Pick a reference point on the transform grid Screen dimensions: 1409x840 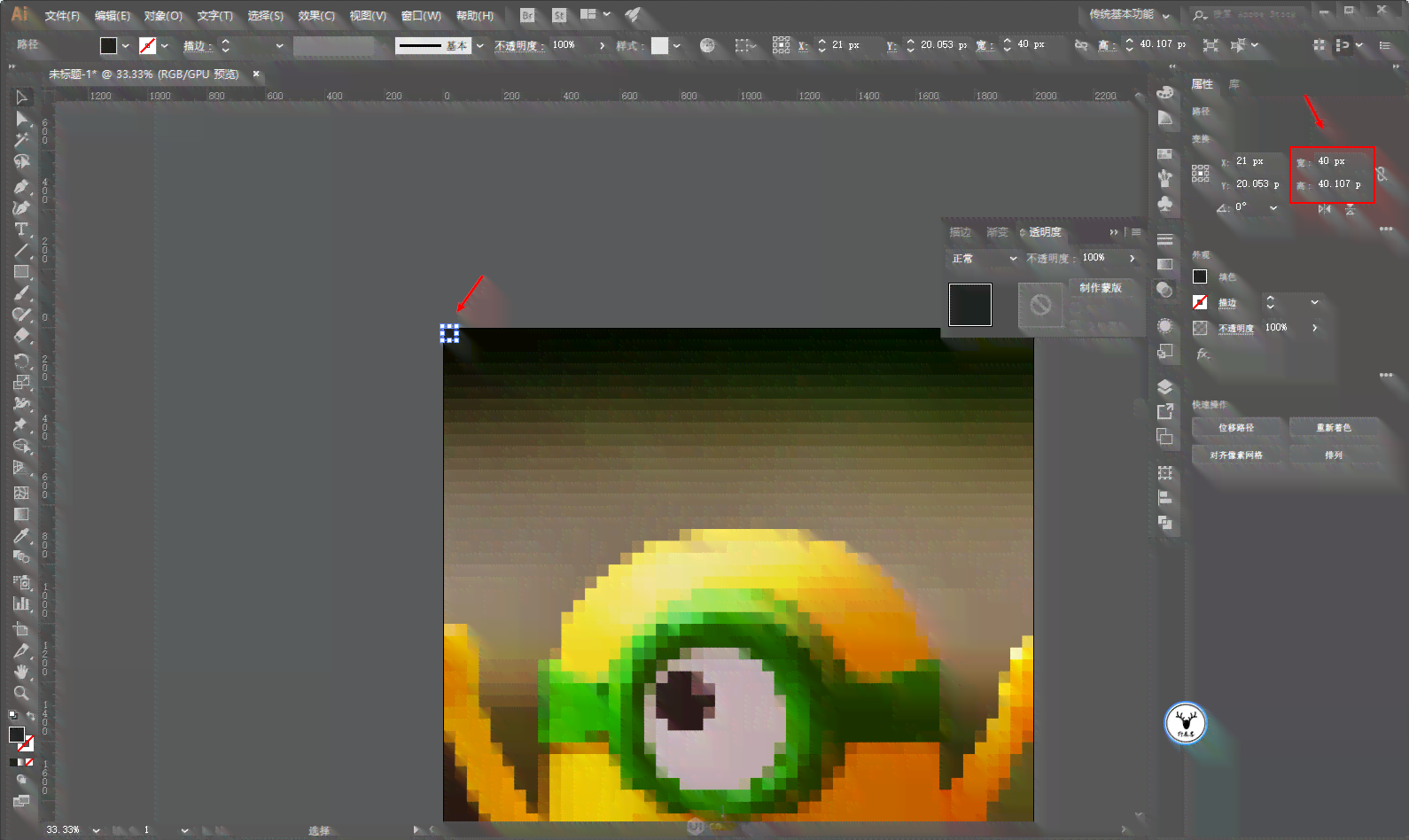[1201, 173]
